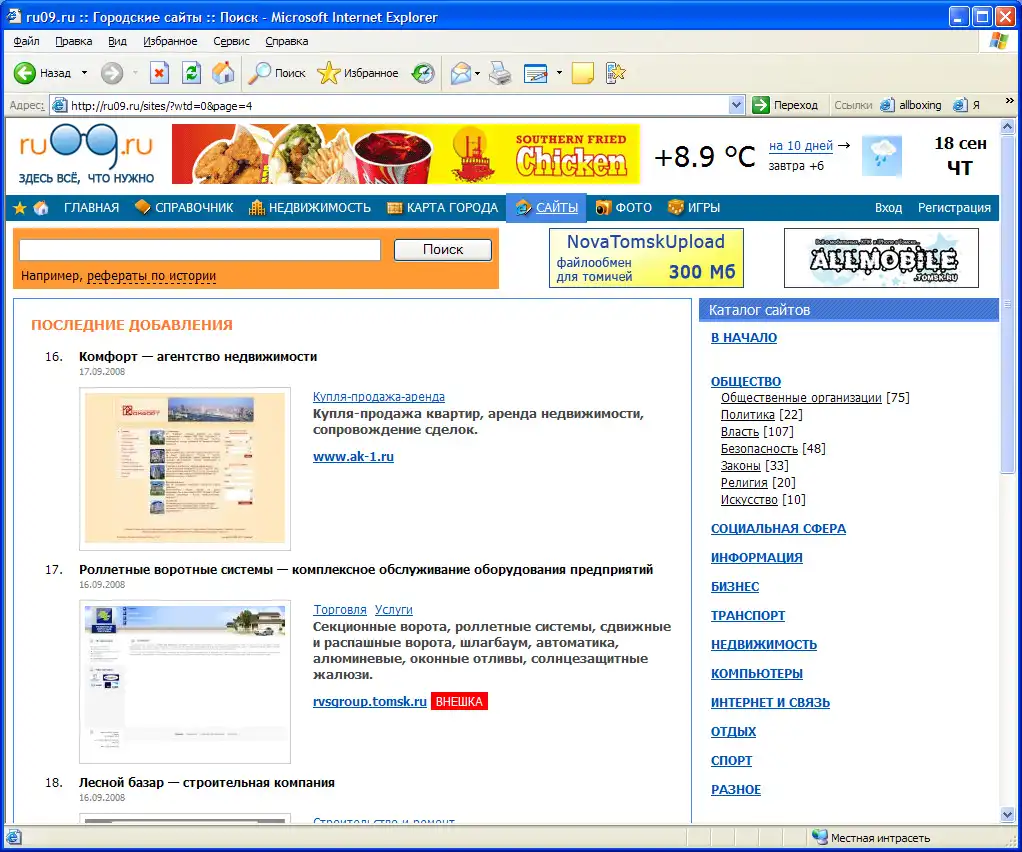Click the yellow star icon in site navigation
Screen dimensions: 1022x852
pos(19,208)
